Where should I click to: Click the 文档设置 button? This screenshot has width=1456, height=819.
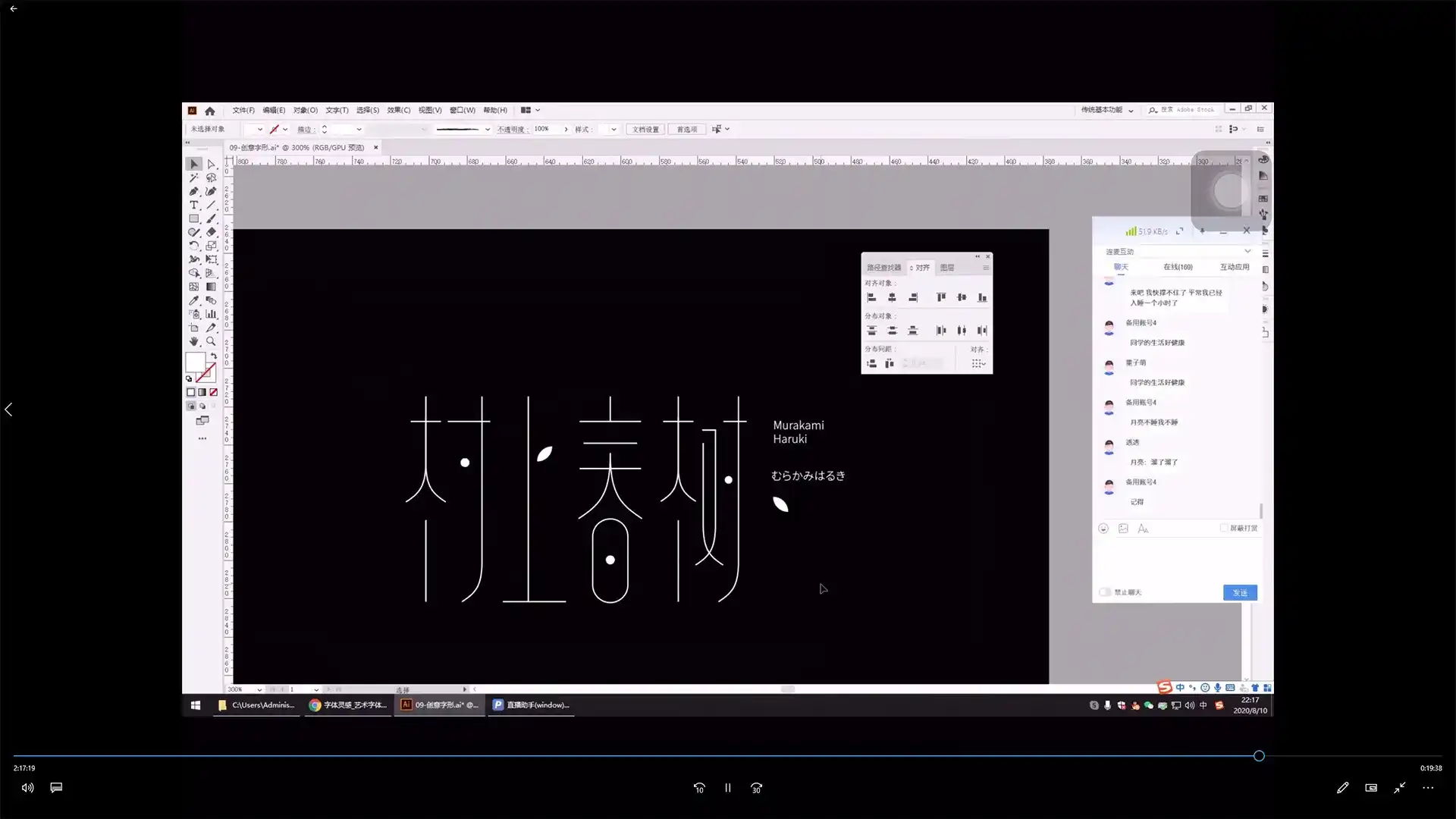coord(645,129)
